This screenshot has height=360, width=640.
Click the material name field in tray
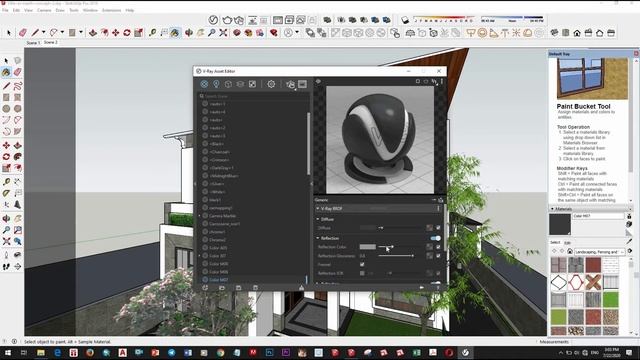[x=598, y=216]
